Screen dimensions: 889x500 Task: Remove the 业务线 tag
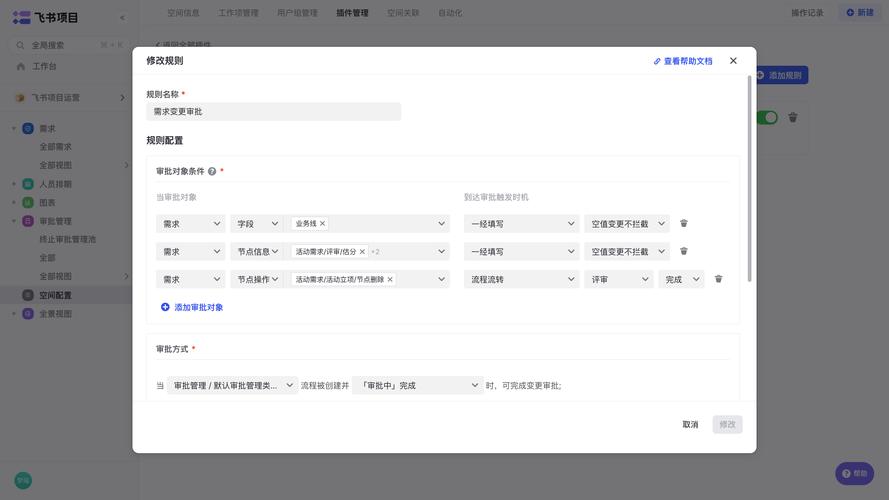click(x=323, y=223)
